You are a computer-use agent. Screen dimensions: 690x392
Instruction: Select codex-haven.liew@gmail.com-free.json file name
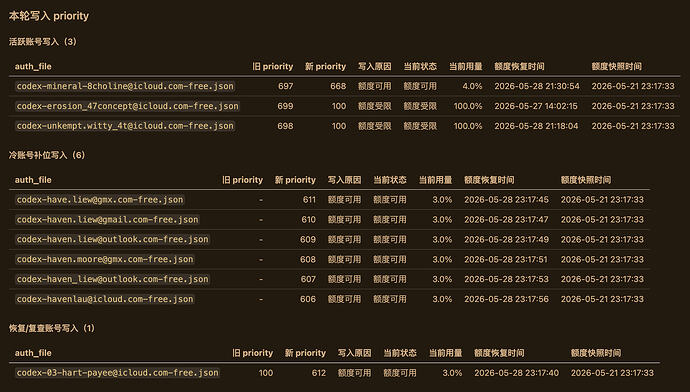[x=107, y=220]
